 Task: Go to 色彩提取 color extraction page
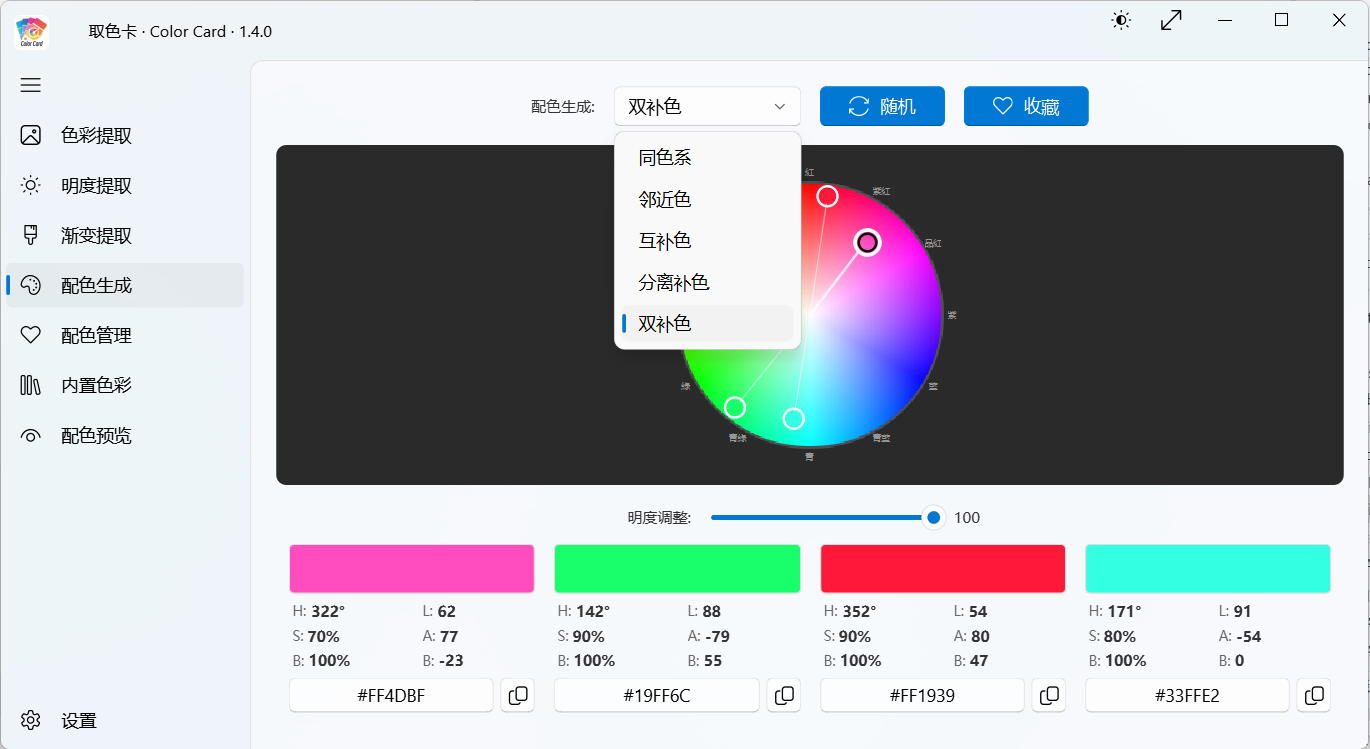[96, 136]
